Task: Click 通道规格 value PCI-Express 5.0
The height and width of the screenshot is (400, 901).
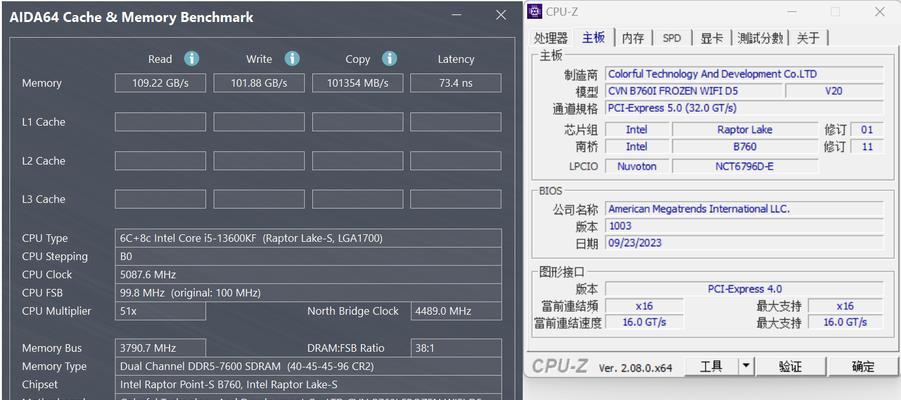Action: (744, 108)
